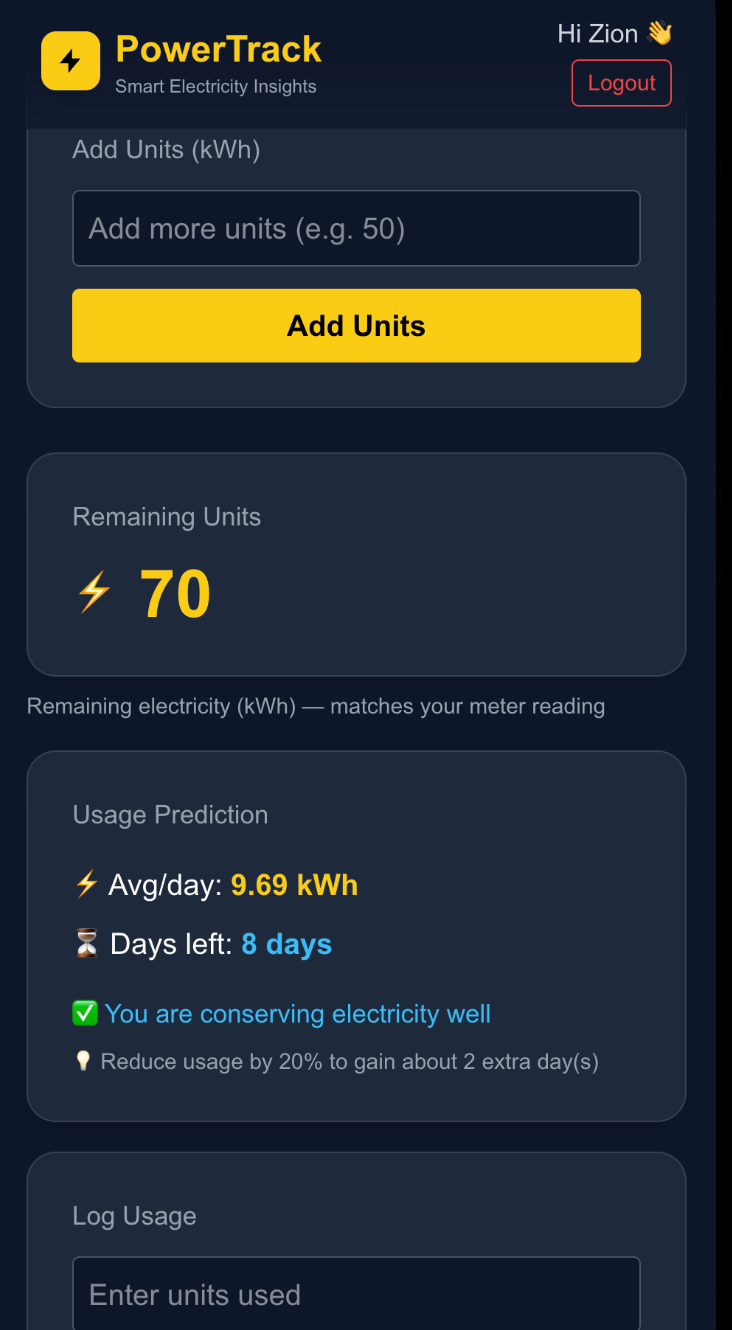Click the hourglass icon by Days left
This screenshot has width=732, height=1330.
pos(87,944)
